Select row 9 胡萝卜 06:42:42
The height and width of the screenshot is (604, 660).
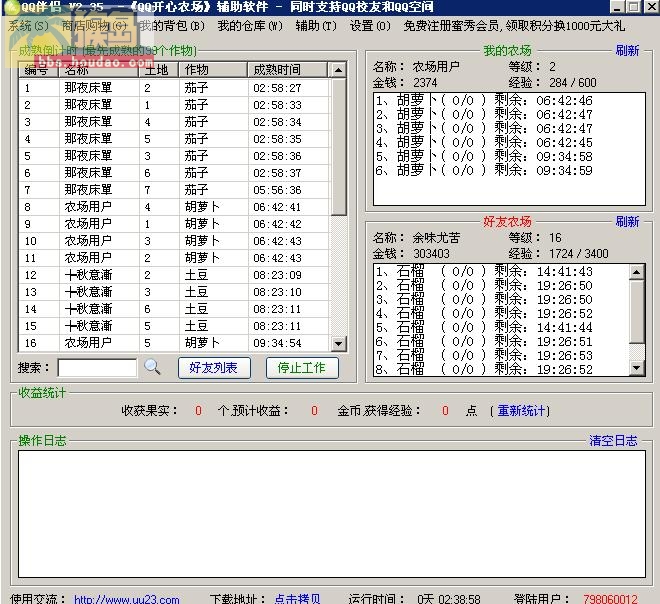pos(174,224)
